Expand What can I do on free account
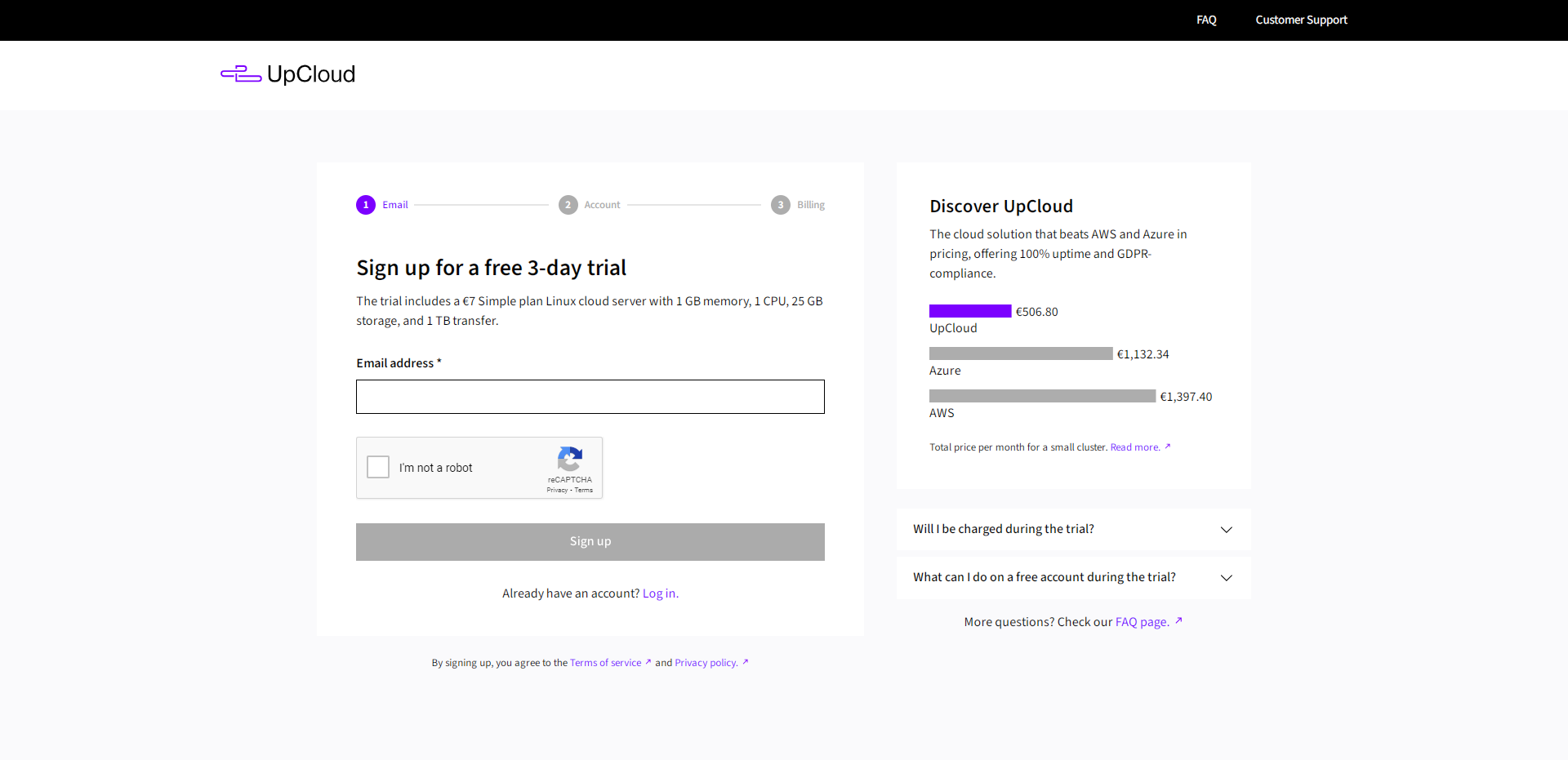The width and height of the screenshot is (1568, 760). tap(1073, 577)
